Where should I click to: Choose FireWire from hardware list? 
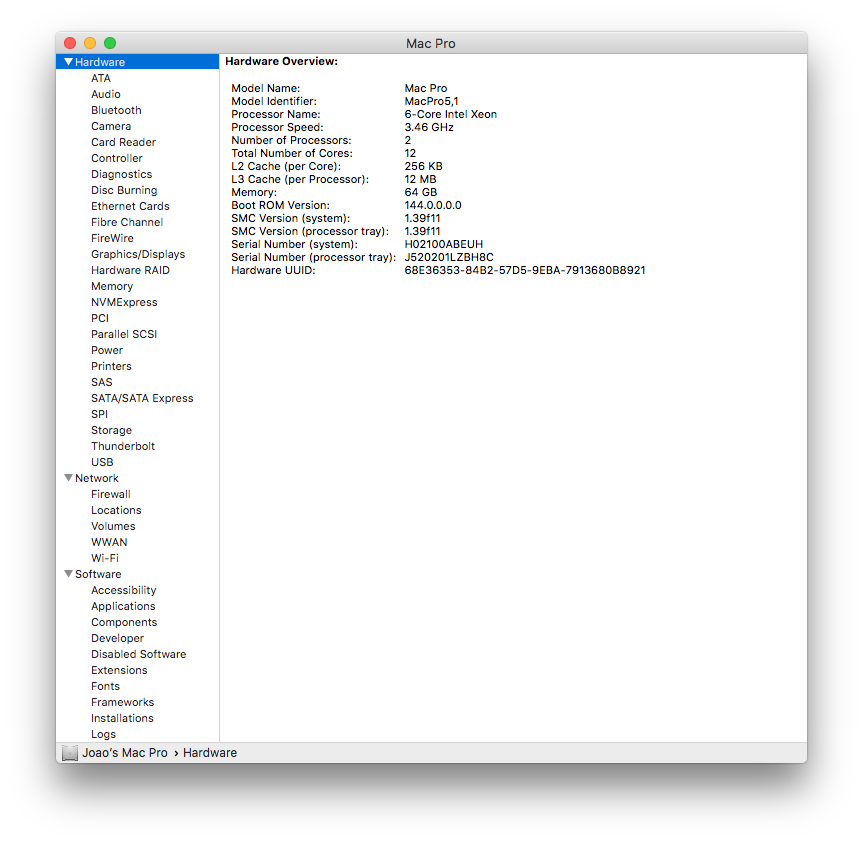pyautogui.click(x=112, y=238)
